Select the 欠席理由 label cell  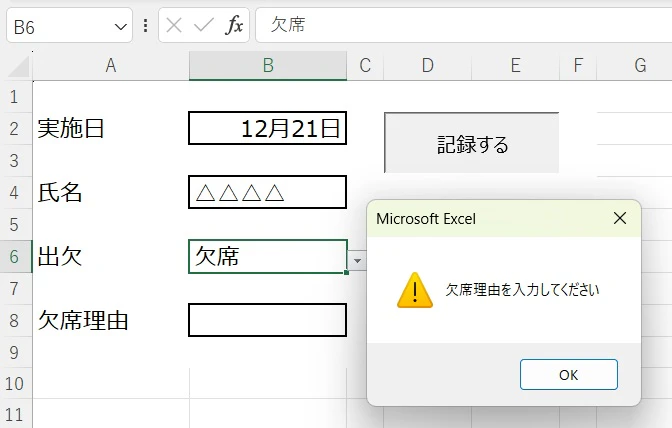pyautogui.click(x=111, y=320)
